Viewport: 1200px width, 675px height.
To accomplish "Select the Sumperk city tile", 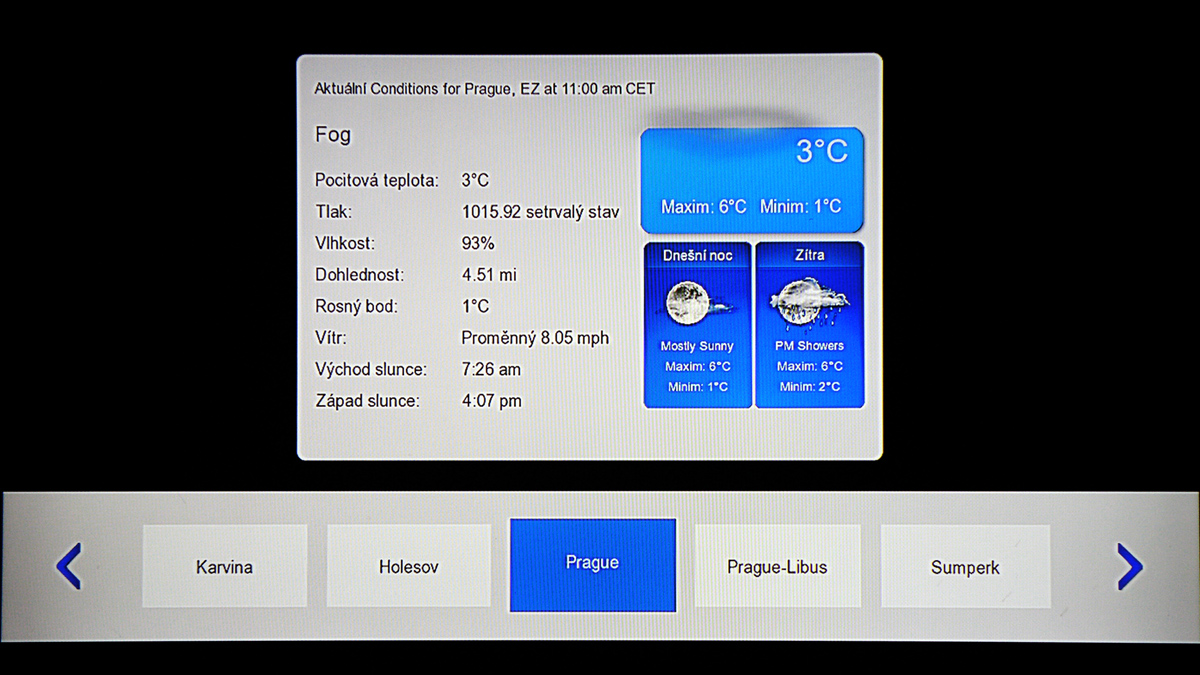I will click(x=965, y=566).
